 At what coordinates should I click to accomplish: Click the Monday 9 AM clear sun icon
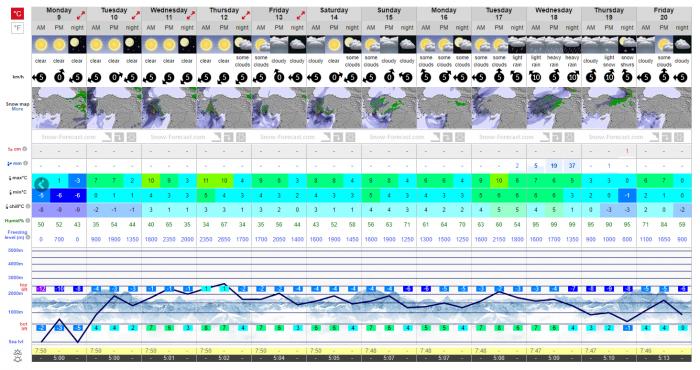click(41, 45)
